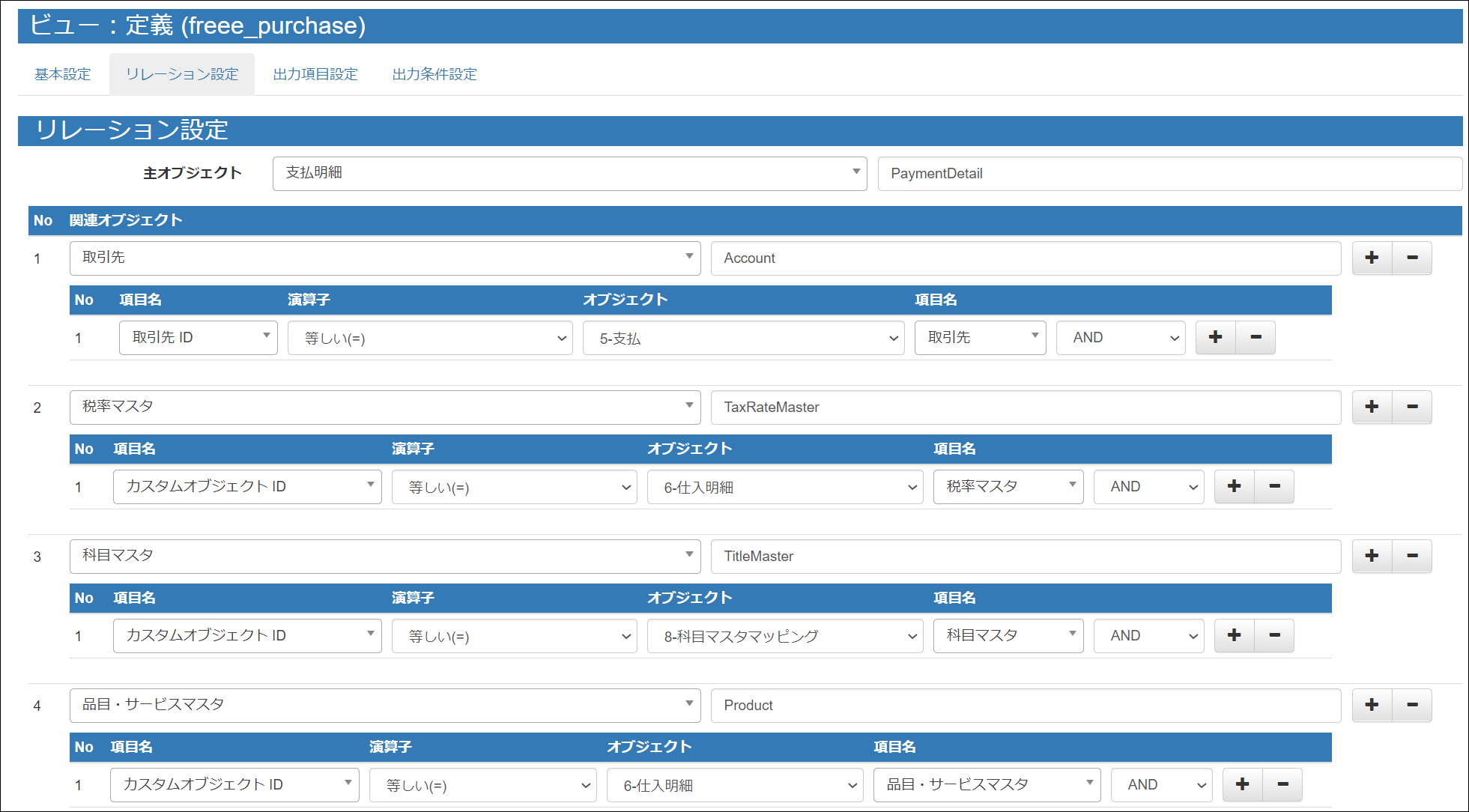
Task: Go to the 出力条件設定 tab
Action: click(434, 74)
